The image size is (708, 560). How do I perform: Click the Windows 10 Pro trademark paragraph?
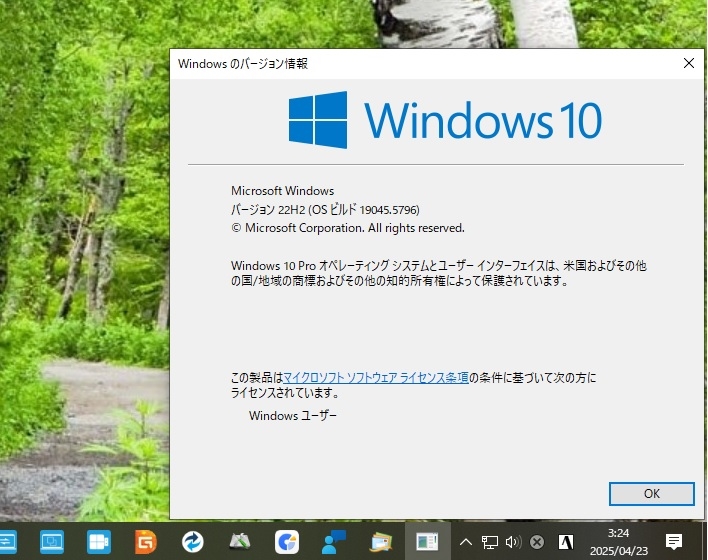click(x=438, y=273)
